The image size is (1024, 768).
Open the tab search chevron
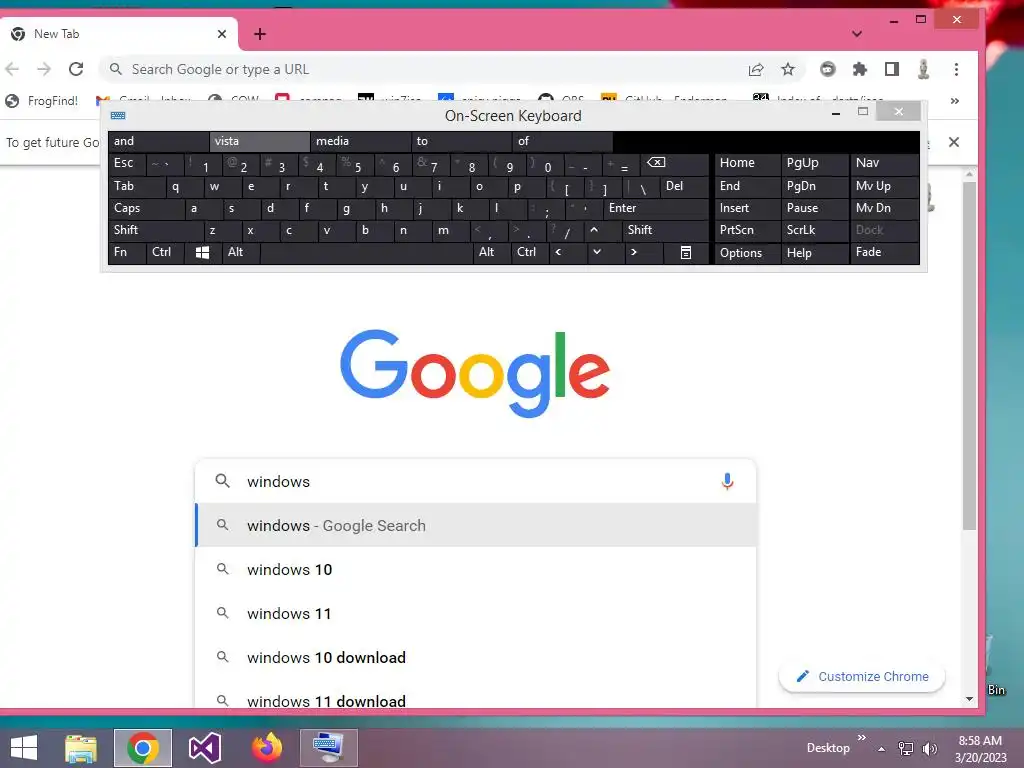857,34
